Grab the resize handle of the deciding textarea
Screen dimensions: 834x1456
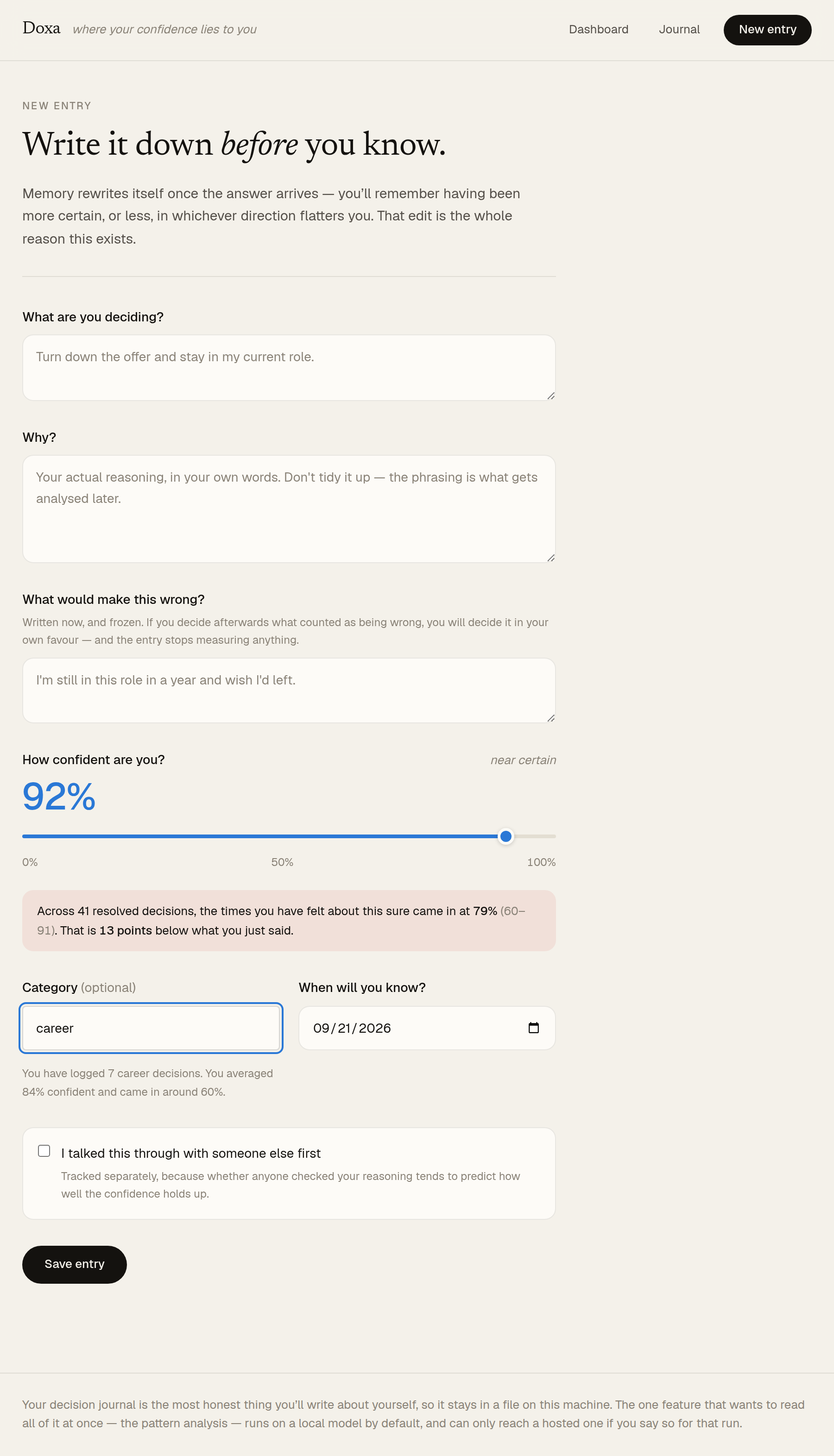(550, 395)
